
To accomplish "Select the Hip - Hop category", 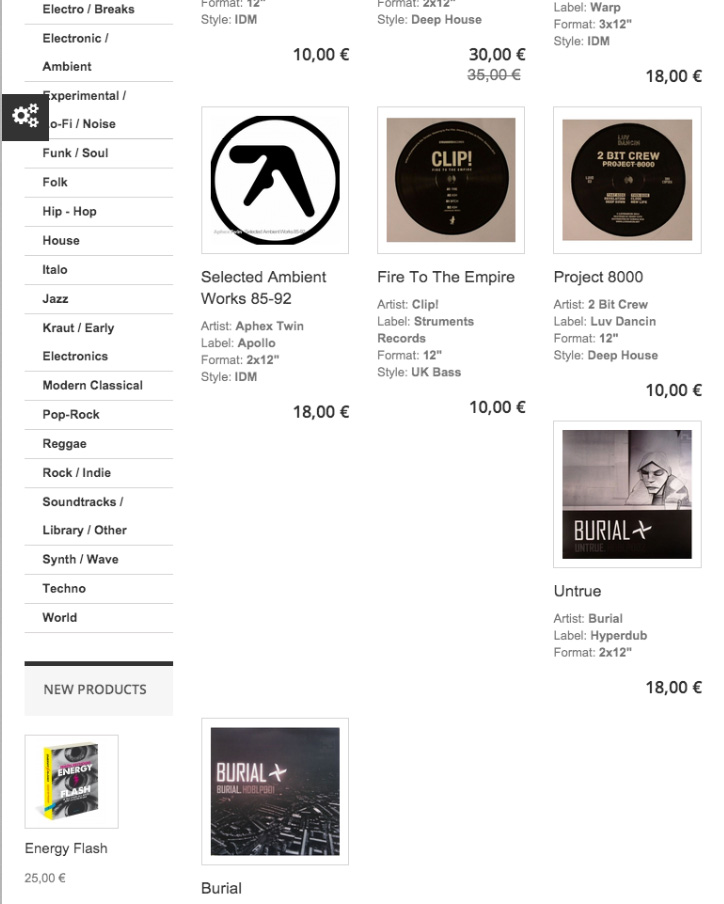I will (x=99, y=212).
